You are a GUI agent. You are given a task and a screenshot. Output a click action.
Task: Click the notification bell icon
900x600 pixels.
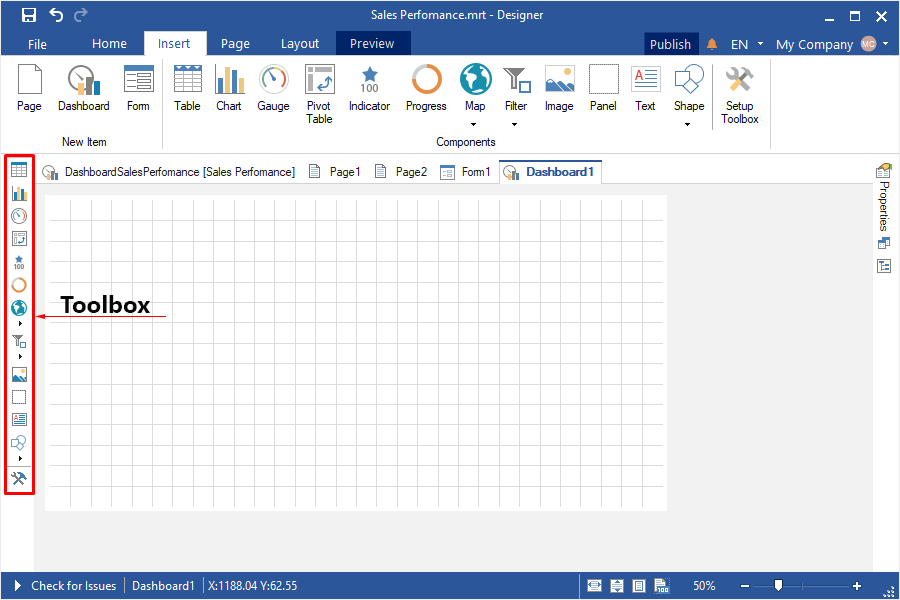(x=712, y=44)
